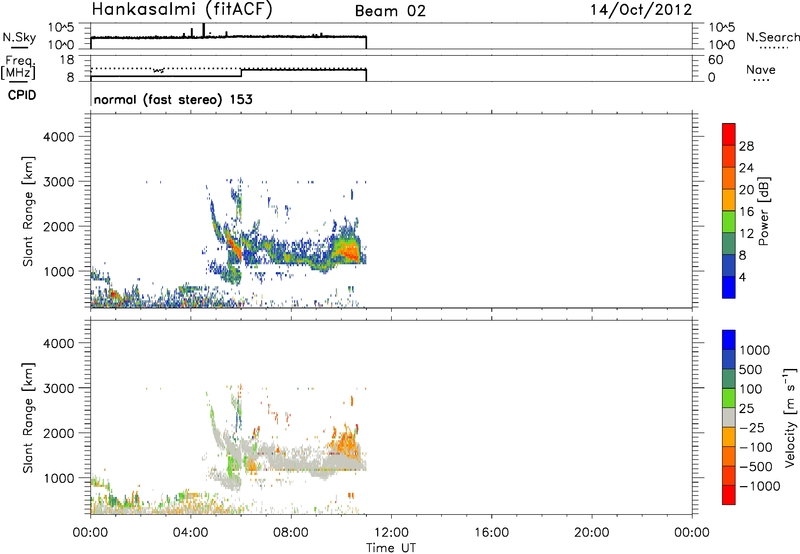Click the CPID row label
The height and width of the screenshot is (554, 800).
(x=21, y=95)
